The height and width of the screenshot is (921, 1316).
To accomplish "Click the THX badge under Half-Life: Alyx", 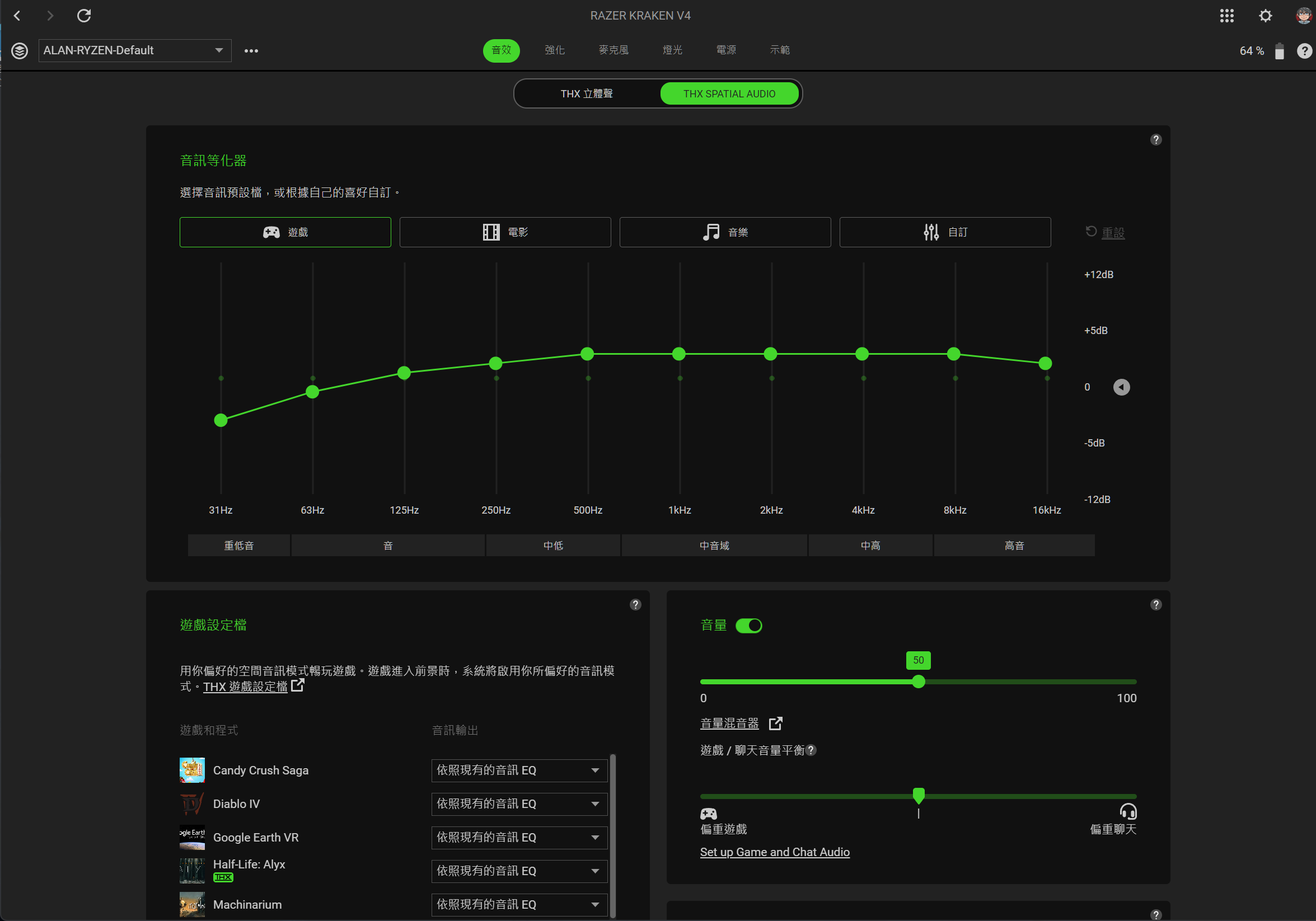I will [x=223, y=877].
